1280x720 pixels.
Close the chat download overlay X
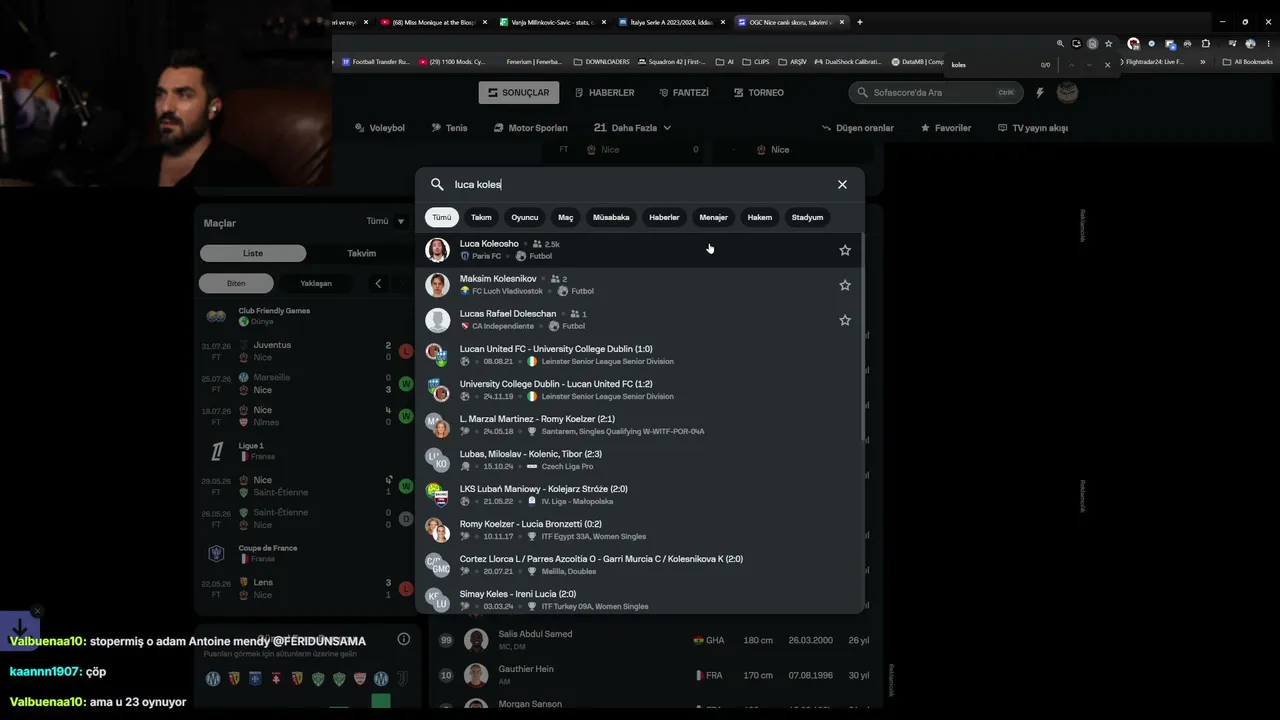(38, 611)
